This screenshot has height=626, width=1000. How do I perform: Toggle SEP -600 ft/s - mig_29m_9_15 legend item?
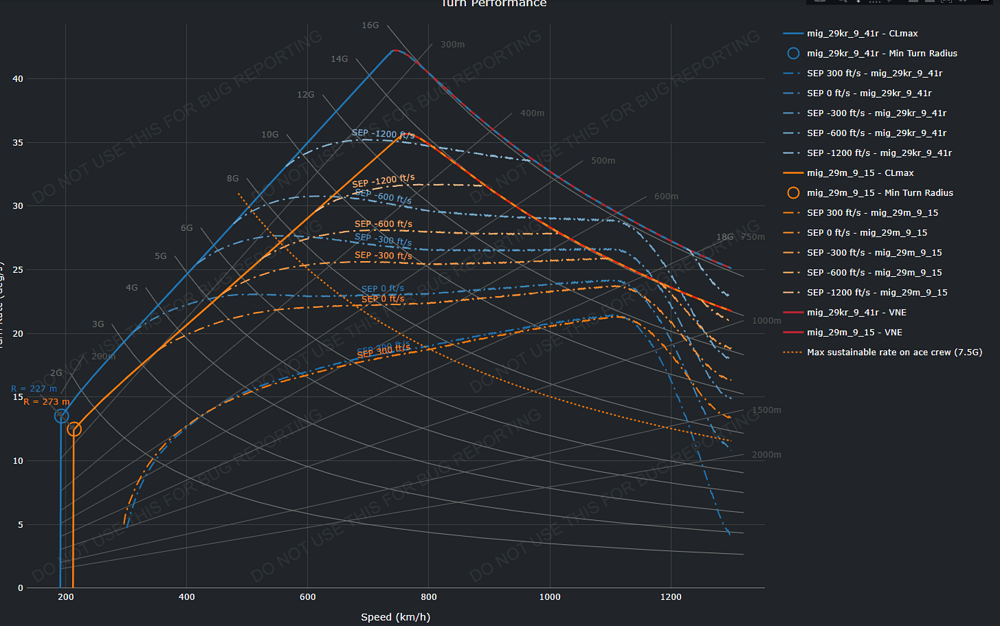862,272
